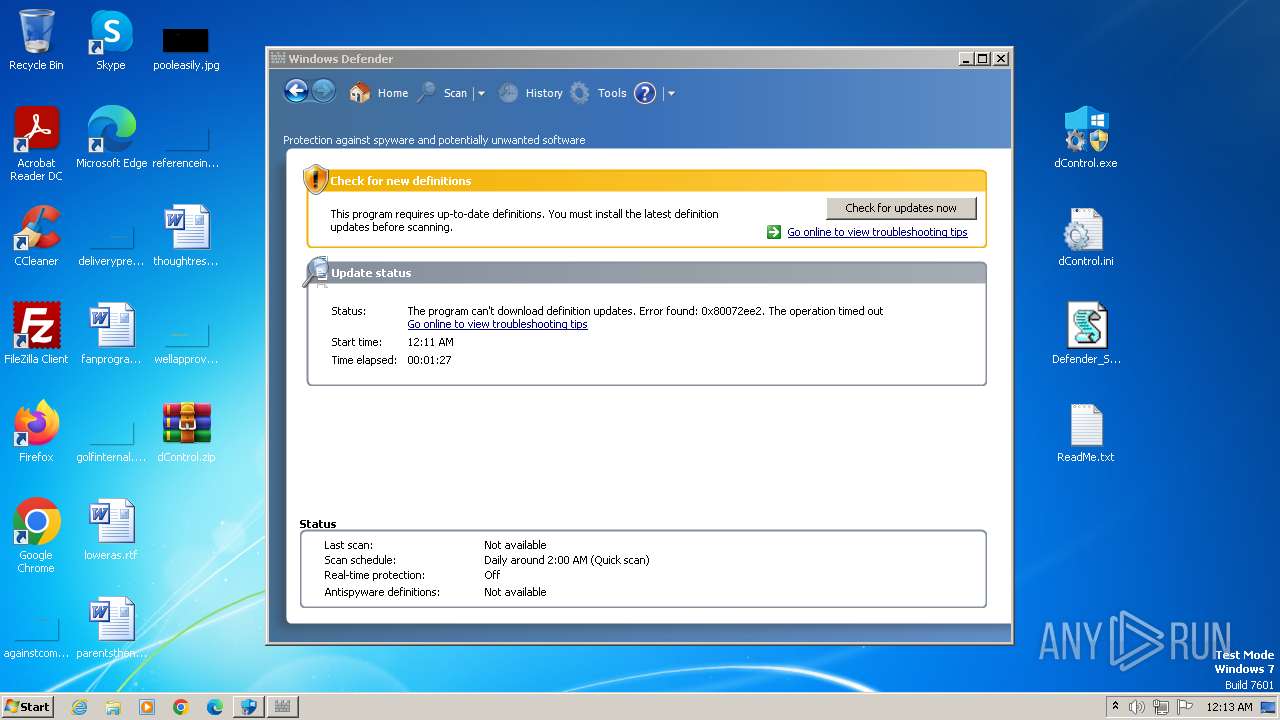Screen dimensions: 1280x720
Task: Start a scan from the Scan button
Action: point(442,93)
